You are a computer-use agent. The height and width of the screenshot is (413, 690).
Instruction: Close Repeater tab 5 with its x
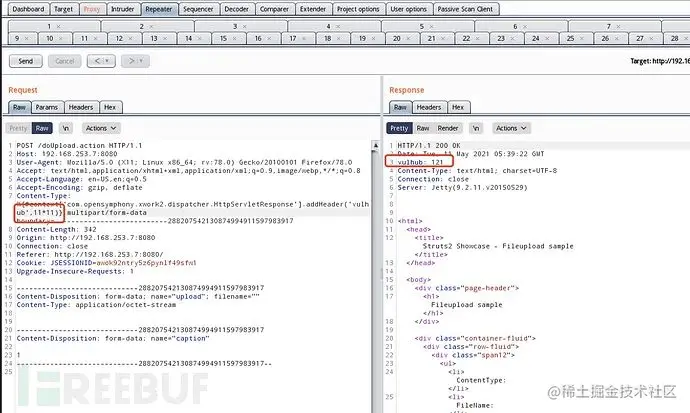point(431,27)
